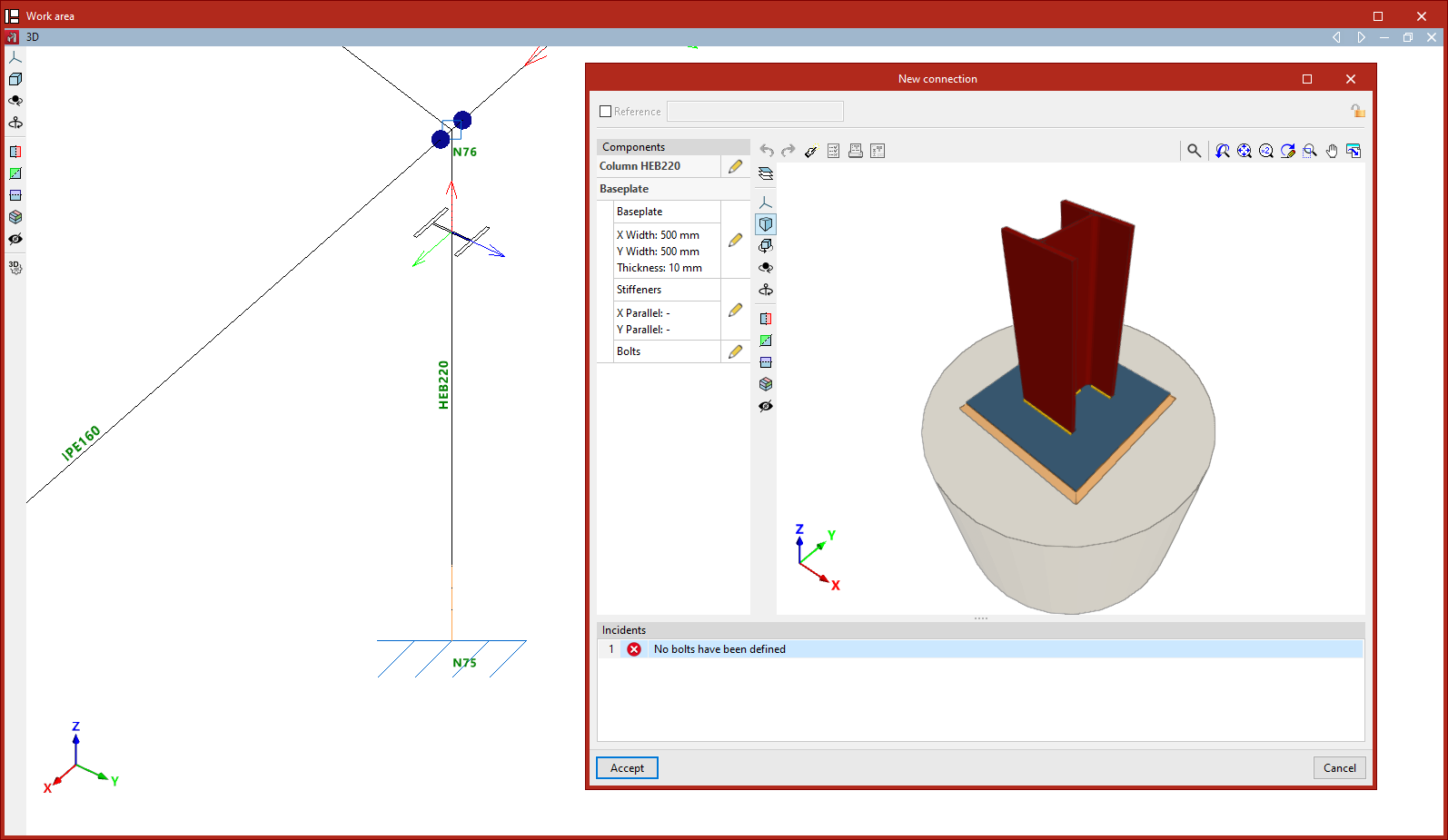The width and height of the screenshot is (1448, 840).
Task: Select the 3D view tab
Action: click(33, 37)
